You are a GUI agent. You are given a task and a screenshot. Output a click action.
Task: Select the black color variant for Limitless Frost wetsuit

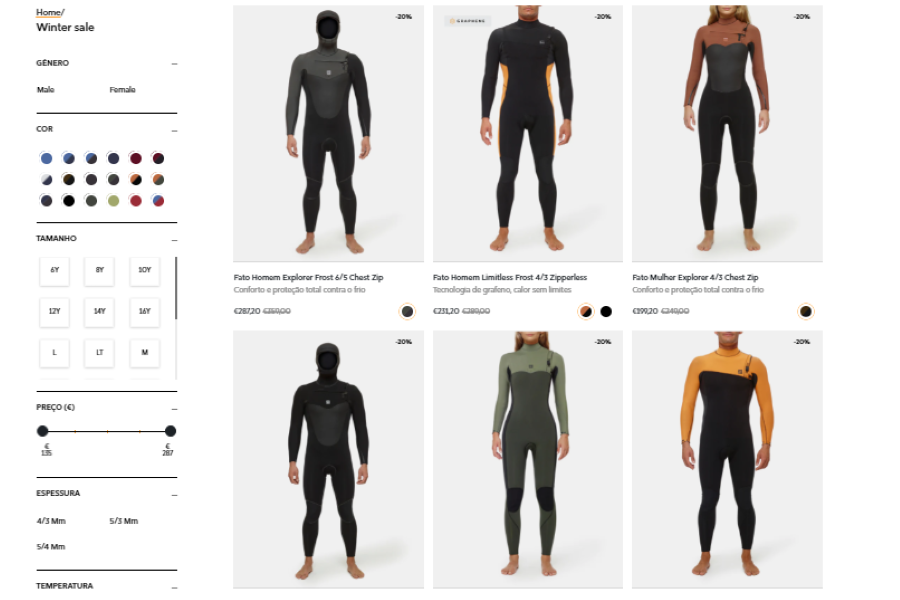(606, 311)
